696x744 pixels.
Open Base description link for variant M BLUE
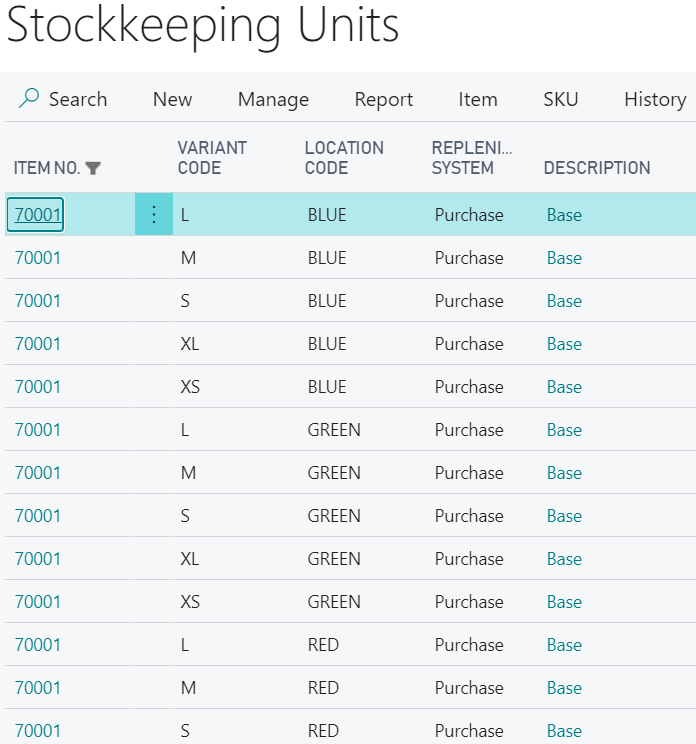click(564, 258)
